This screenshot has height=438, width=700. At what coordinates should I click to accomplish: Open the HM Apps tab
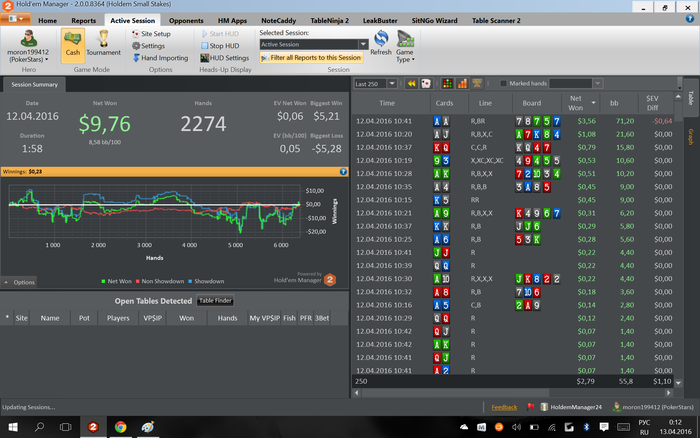[x=232, y=21]
